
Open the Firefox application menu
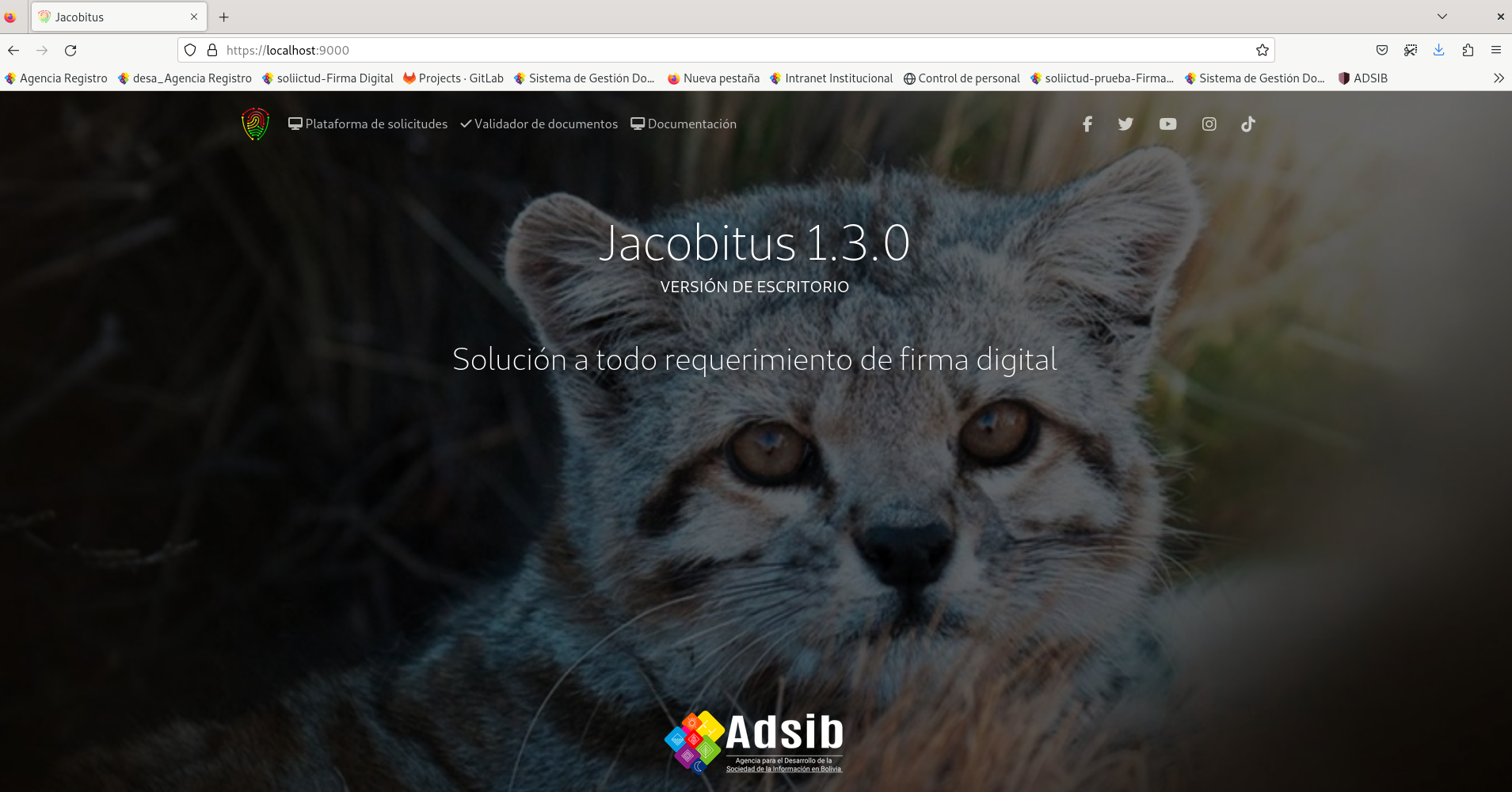(1495, 51)
